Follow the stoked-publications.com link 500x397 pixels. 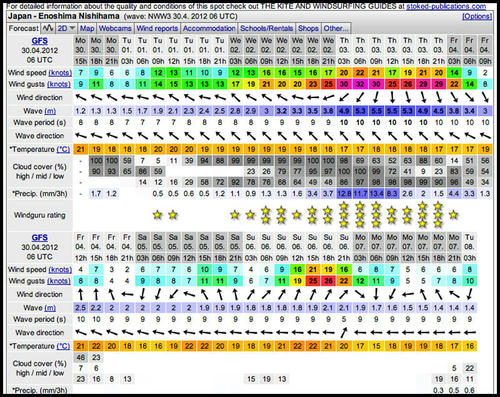pyautogui.click(x=446, y=6)
